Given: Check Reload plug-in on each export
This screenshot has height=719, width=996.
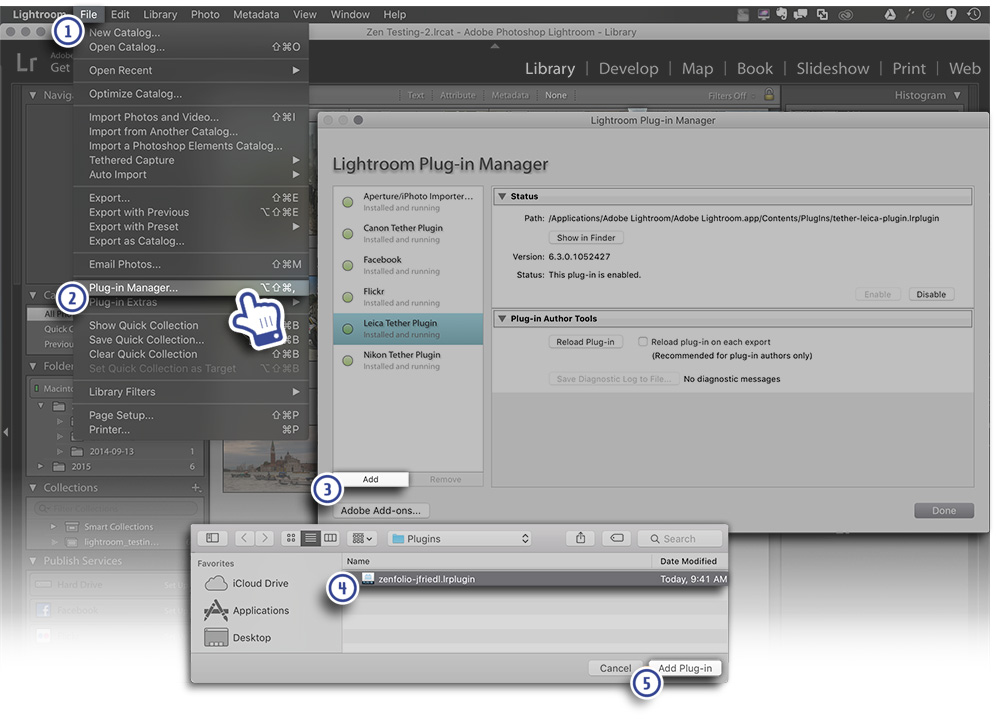Looking at the screenshot, I should (641, 340).
